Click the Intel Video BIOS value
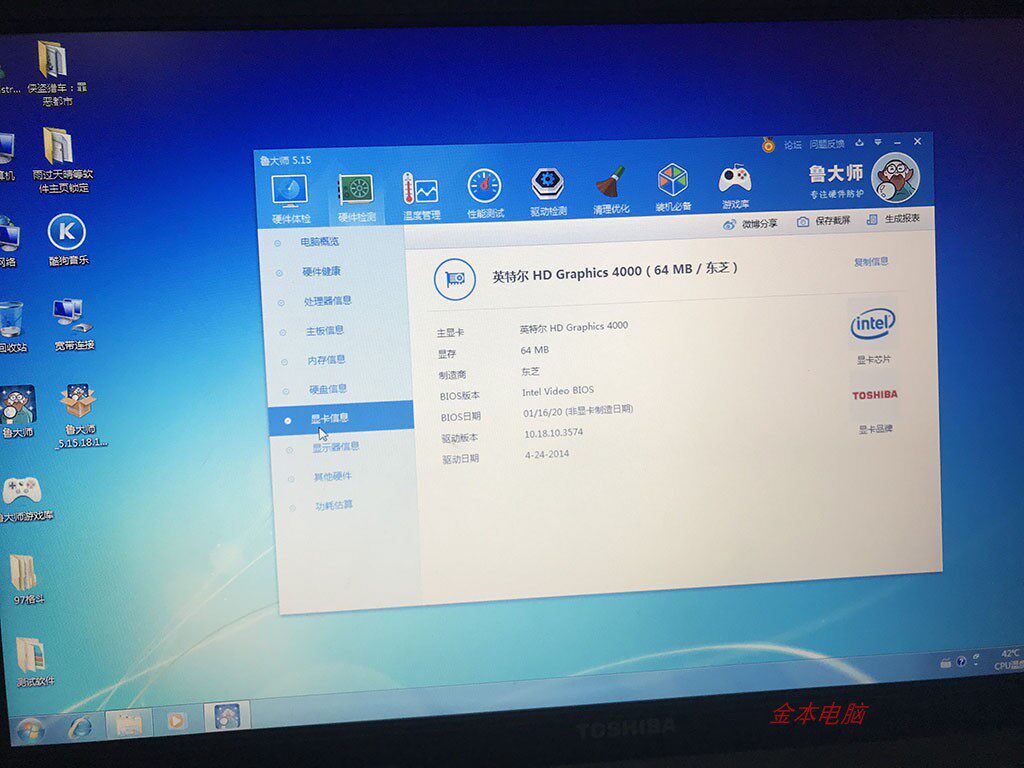The image size is (1024, 768). (558, 391)
